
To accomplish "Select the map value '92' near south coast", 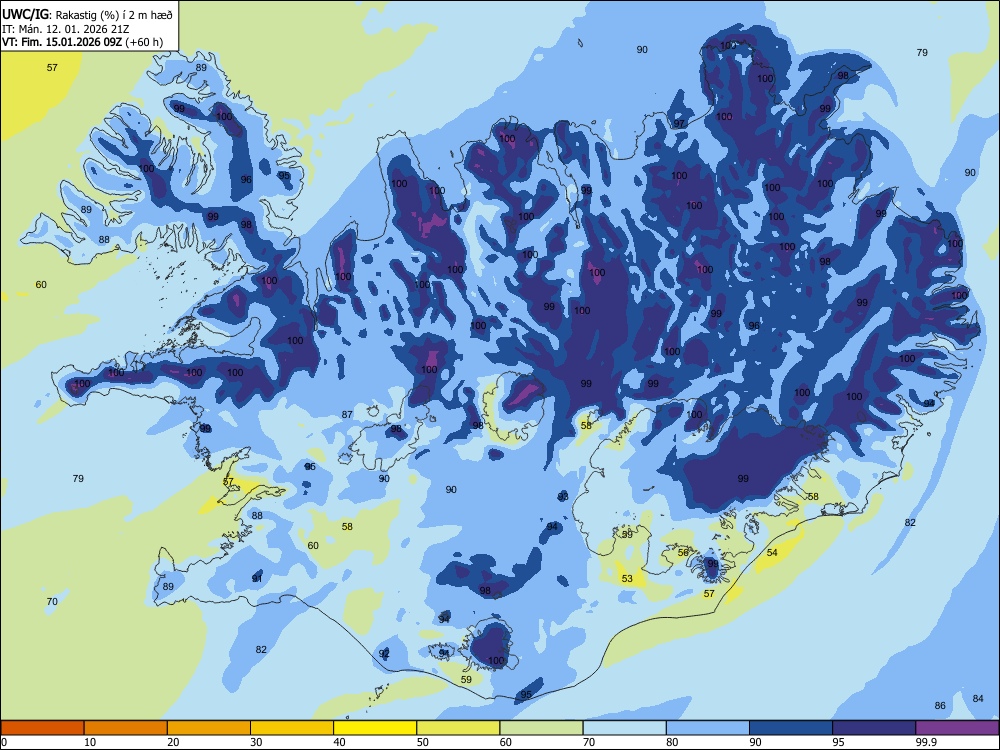I will 384,654.
